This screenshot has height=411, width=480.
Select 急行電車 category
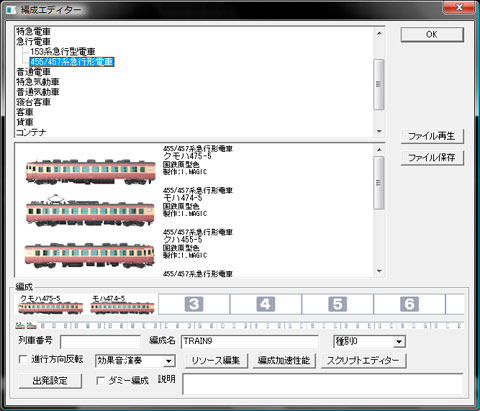click(33, 42)
